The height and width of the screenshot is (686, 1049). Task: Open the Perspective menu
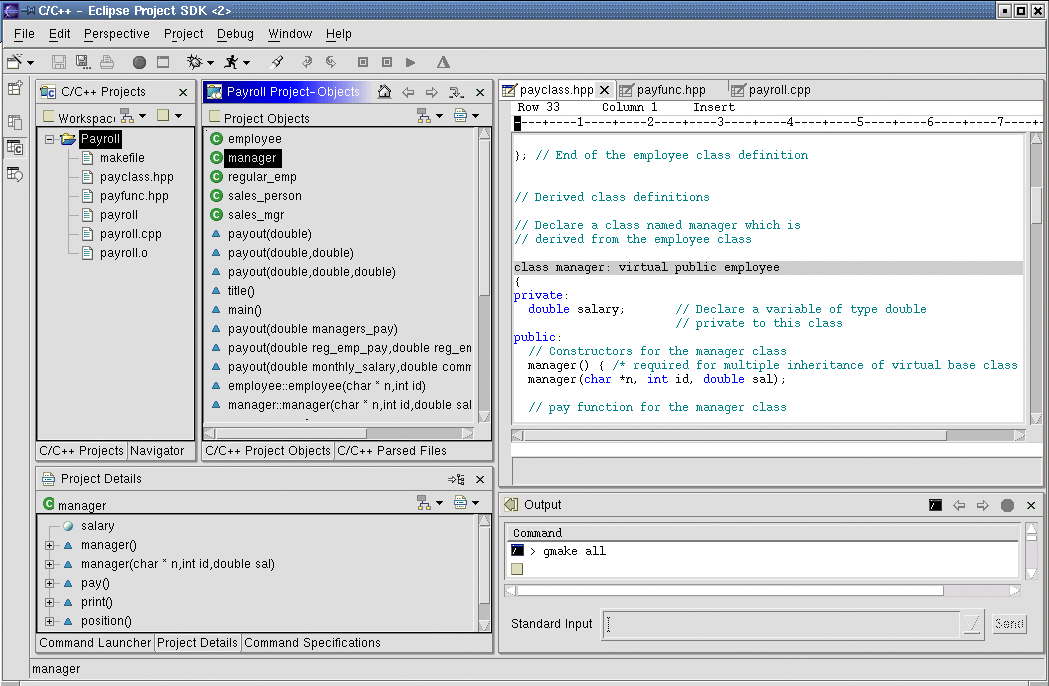click(116, 34)
